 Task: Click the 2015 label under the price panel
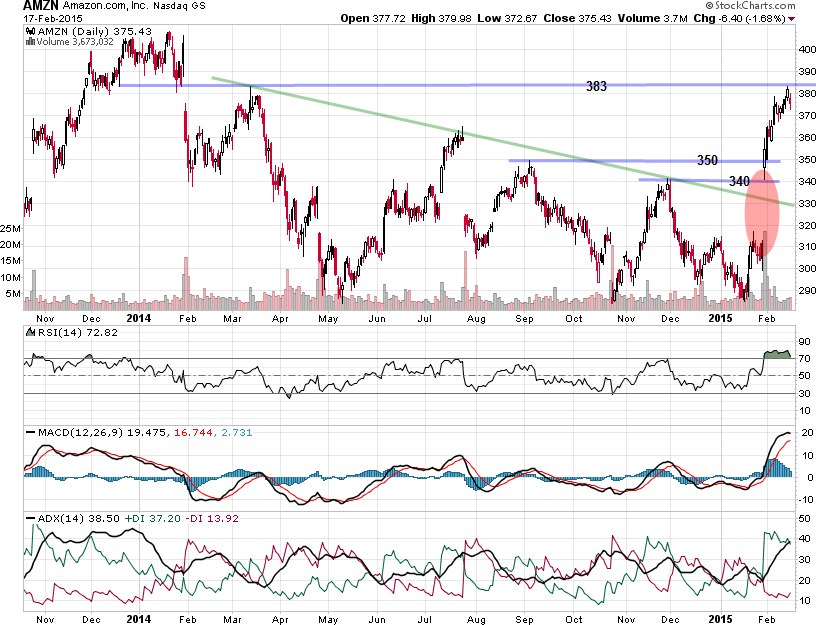point(721,318)
